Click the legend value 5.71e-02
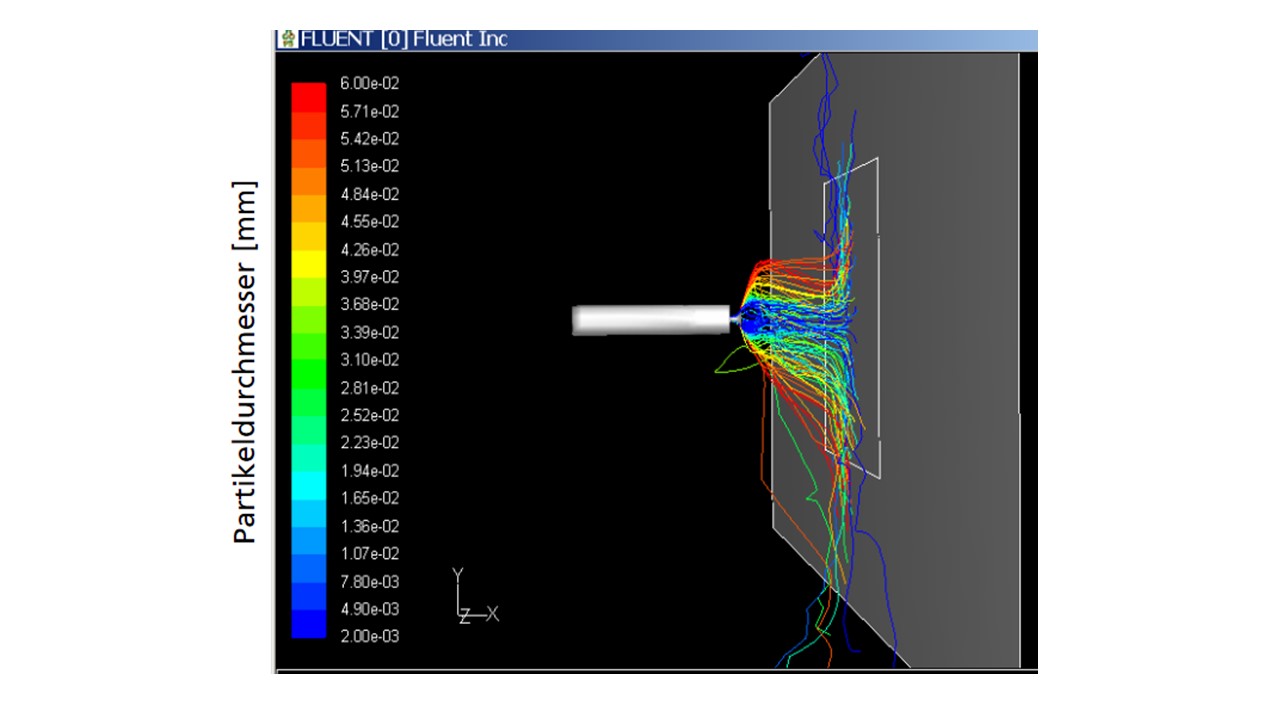The height and width of the screenshot is (720, 1280). [x=369, y=111]
